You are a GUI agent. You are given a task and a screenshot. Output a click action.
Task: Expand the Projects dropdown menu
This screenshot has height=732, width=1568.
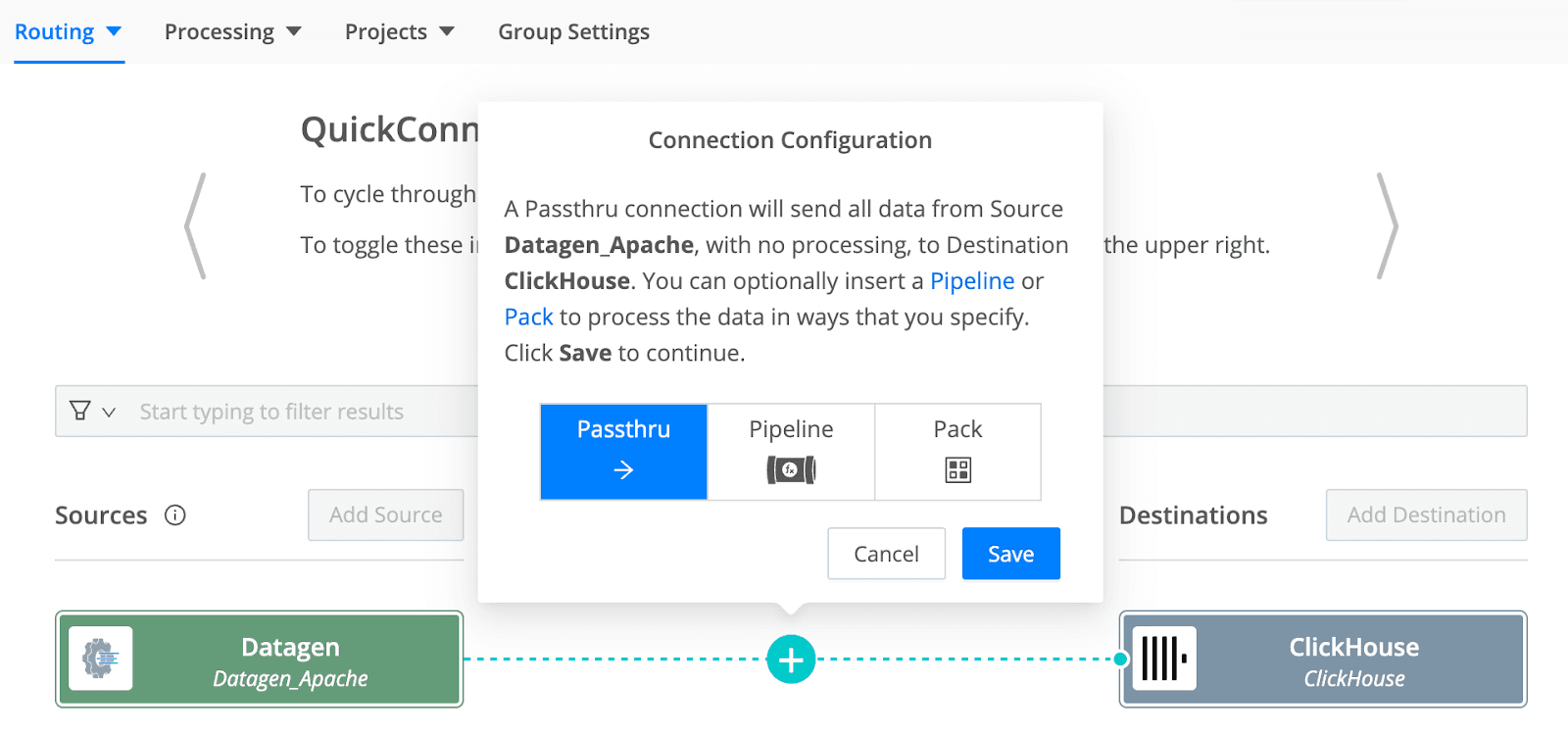point(399,32)
